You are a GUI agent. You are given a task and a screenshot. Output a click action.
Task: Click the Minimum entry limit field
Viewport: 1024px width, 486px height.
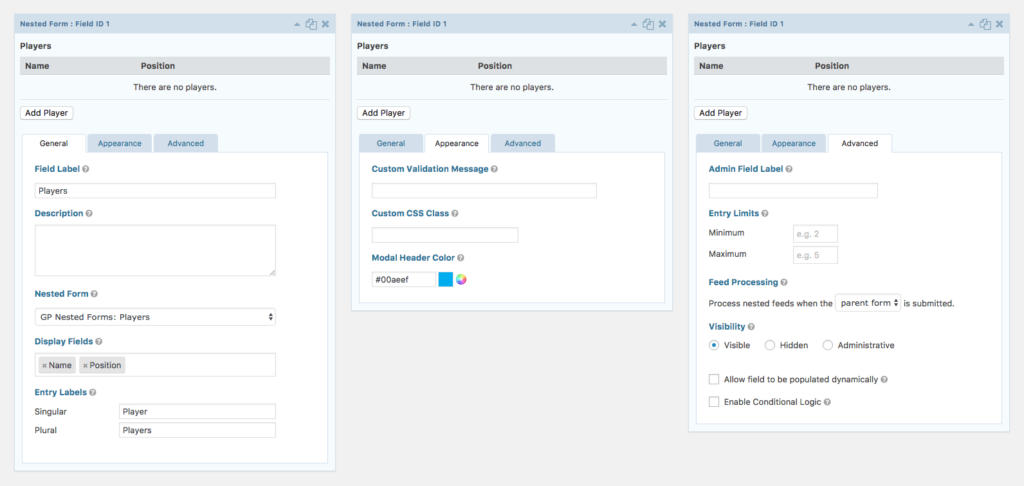point(815,234)
